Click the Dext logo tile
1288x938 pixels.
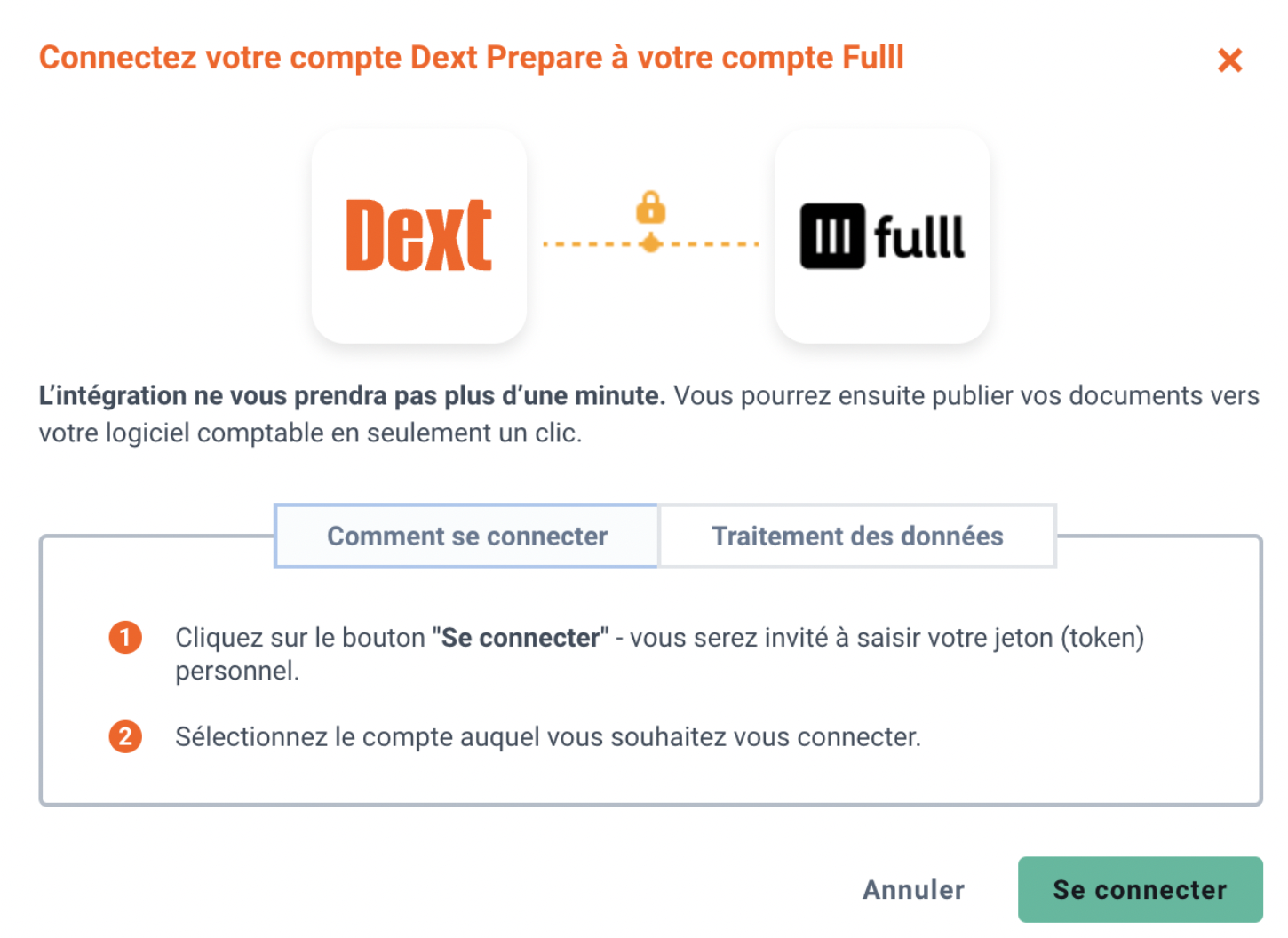pyautogui.click(x=419, y=235)
